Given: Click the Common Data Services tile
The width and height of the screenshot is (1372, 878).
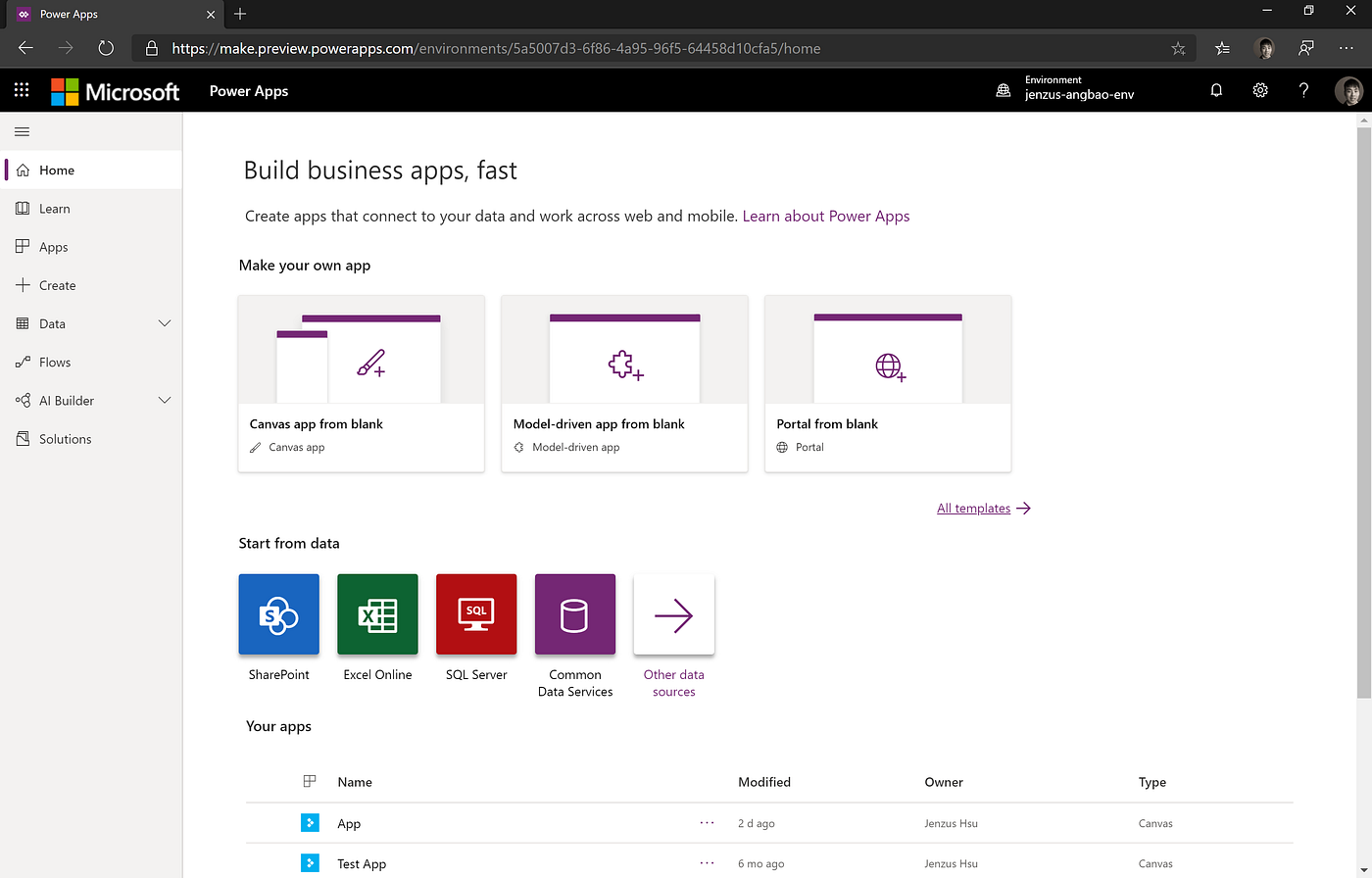Looking at the screenshot, I should tap(575, 614).
